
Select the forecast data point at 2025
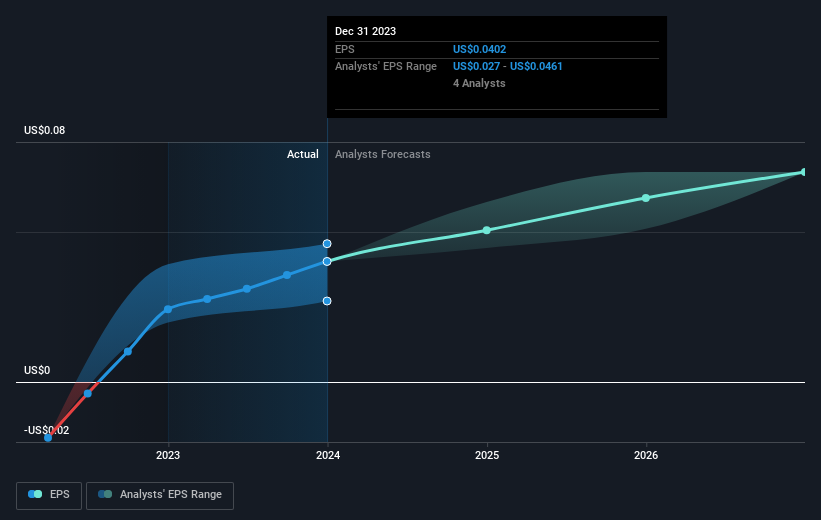(487, 230)
